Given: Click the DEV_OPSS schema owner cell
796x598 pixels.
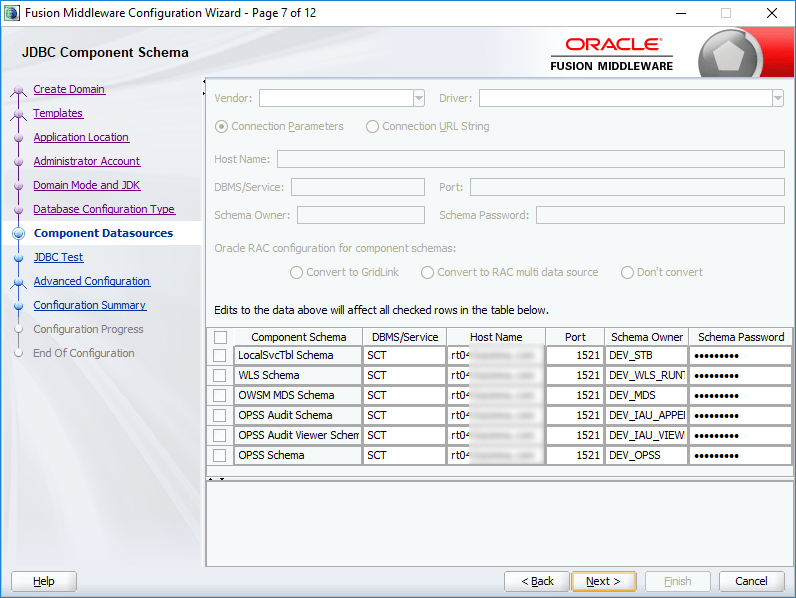Looking at the screenshot, I should coord(646,455).
